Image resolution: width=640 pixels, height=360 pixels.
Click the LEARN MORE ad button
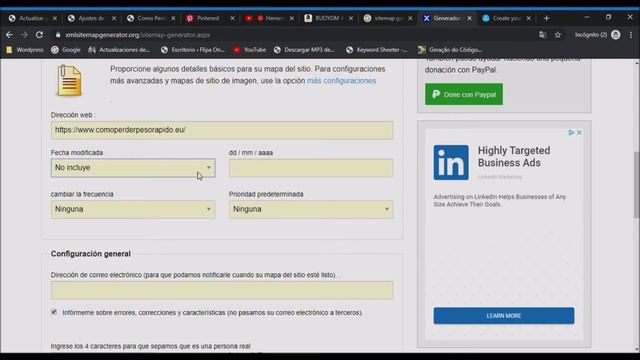[504, 316]
